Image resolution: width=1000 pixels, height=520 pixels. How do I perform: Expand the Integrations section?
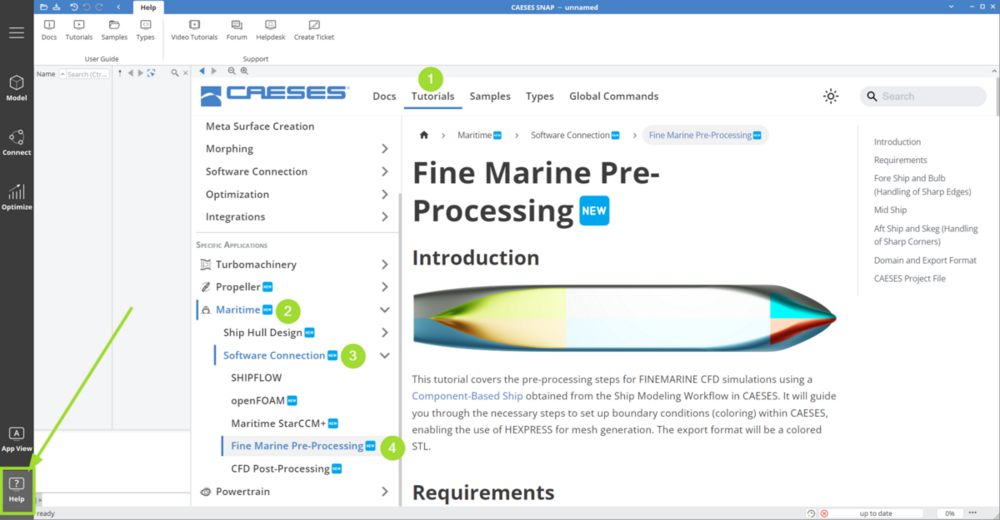point(385,217)
